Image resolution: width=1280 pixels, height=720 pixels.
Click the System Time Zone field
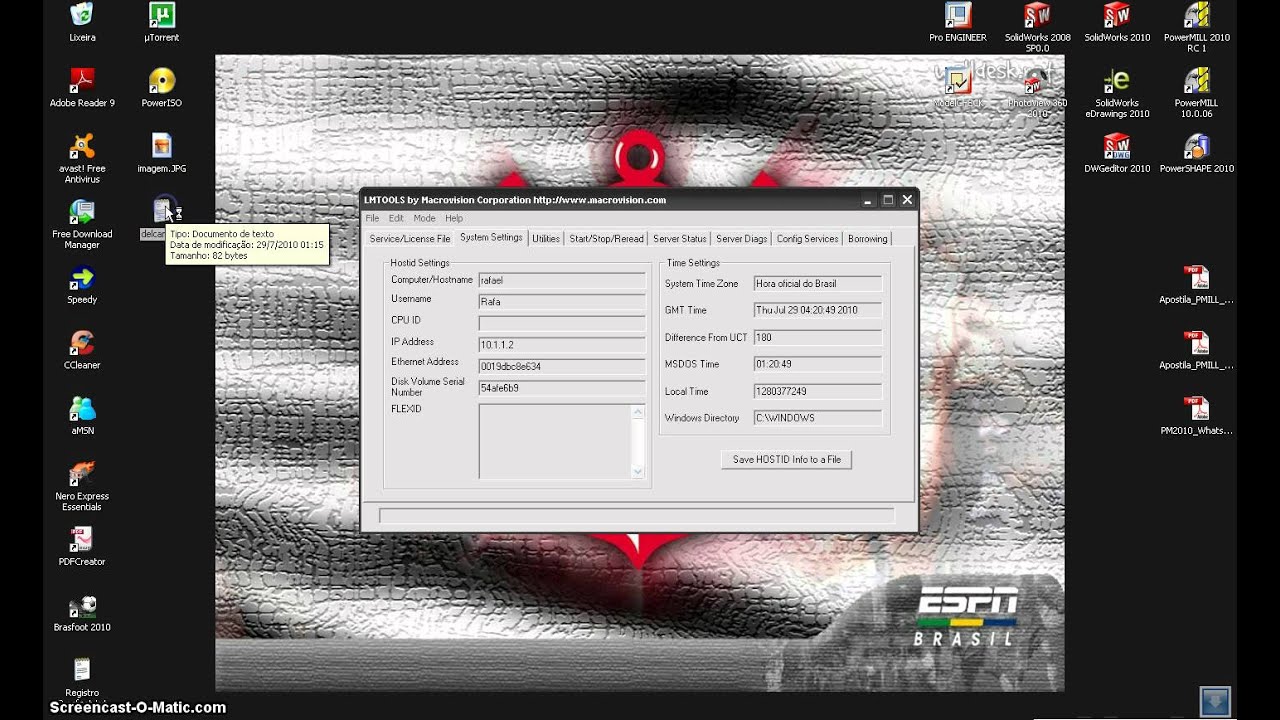pyautogui.click(x=818, y=284)
